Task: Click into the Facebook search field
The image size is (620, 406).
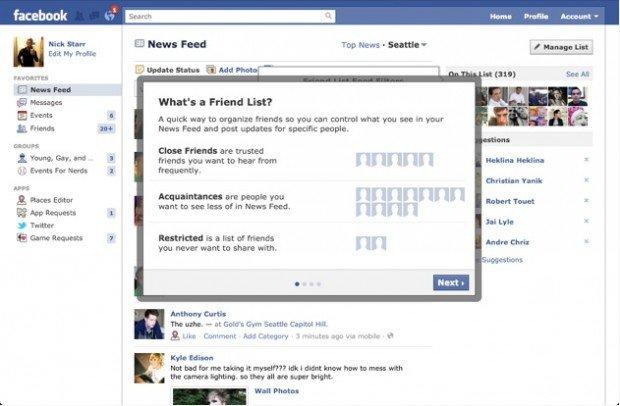Action: click(225, 16)
